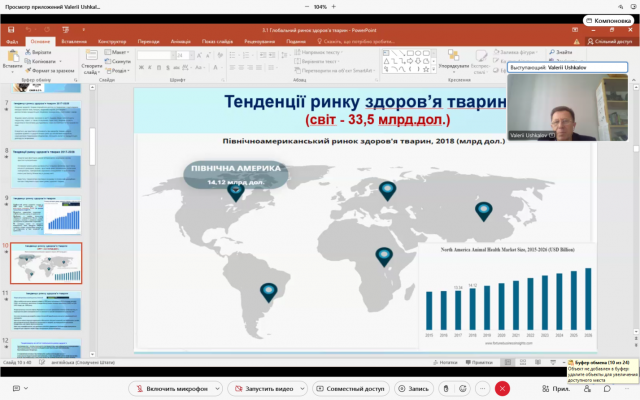Toggle the microphone with Включить микрофон
This screenshot has height=400, width=640.
tap(164, 388)
